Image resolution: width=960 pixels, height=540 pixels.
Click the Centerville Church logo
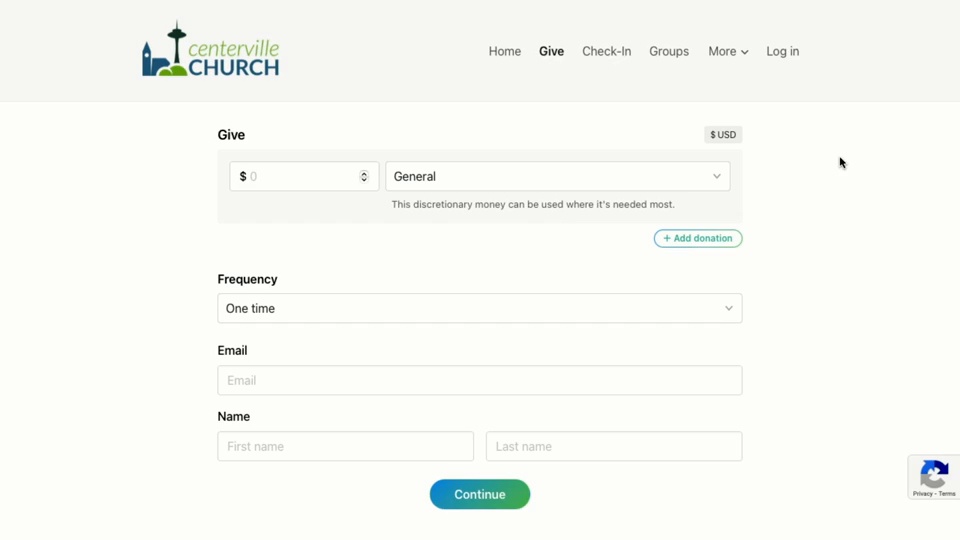(211, 50)
